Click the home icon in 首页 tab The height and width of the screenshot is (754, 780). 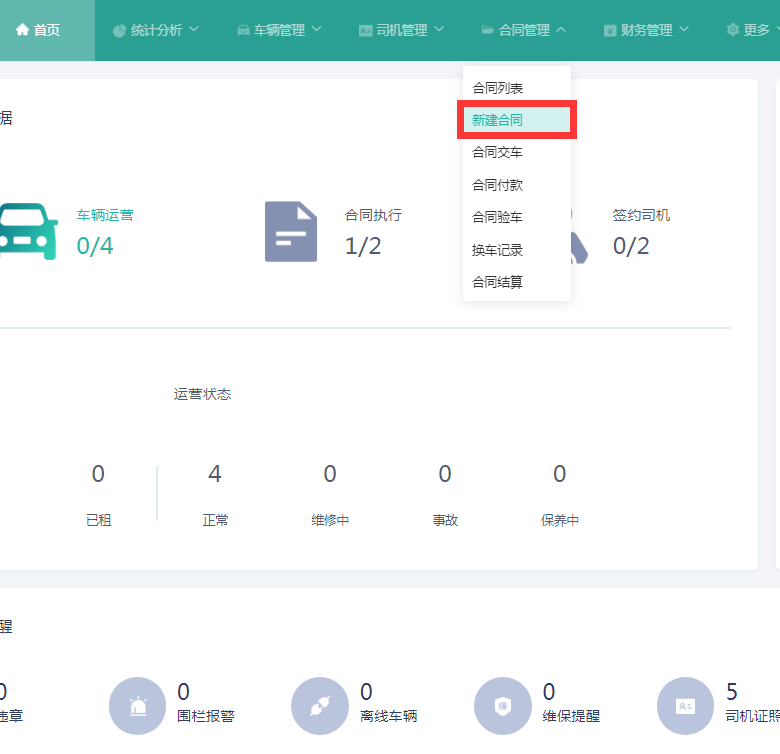point(22,30)
